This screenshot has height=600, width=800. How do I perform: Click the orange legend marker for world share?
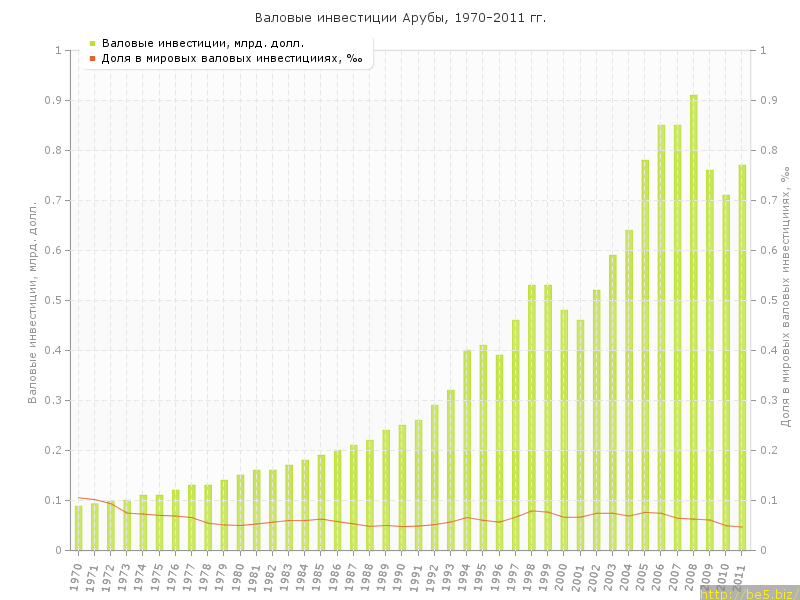pyautogui.click(x=92, y=59)
